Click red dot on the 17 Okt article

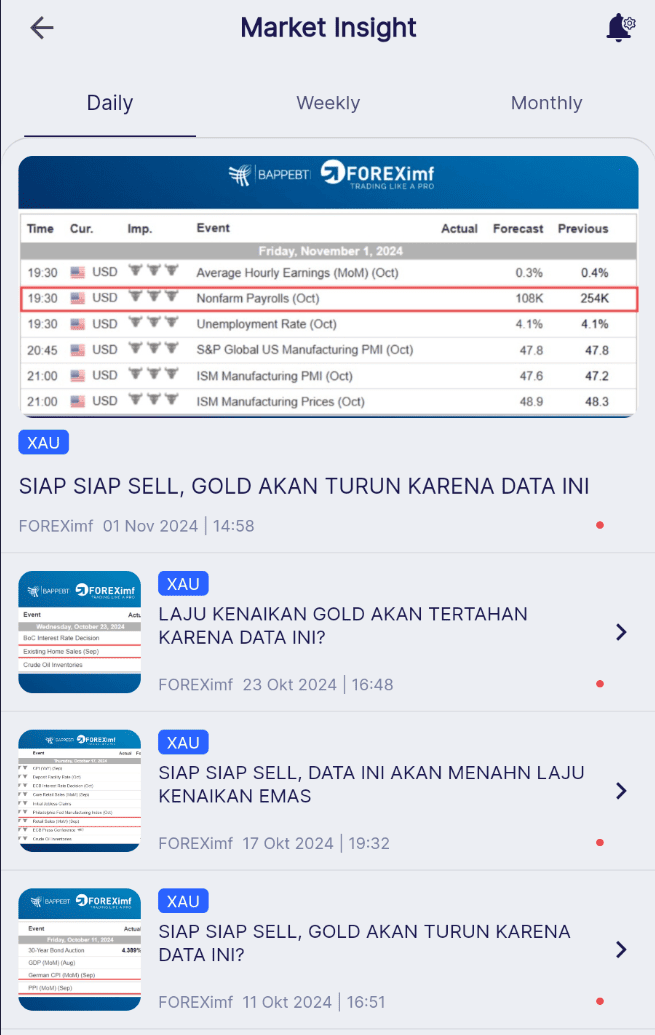600,843
